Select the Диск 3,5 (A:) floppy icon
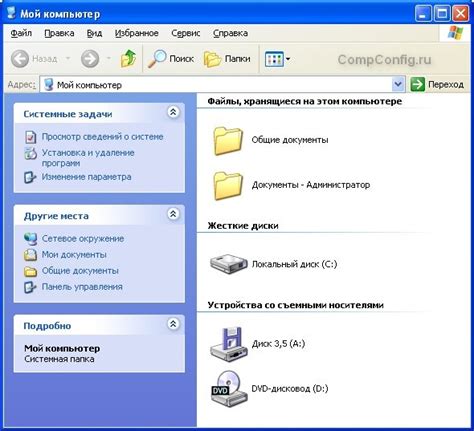Image resolution: width=474 pixels, height=431 pixels. [228, 344]
